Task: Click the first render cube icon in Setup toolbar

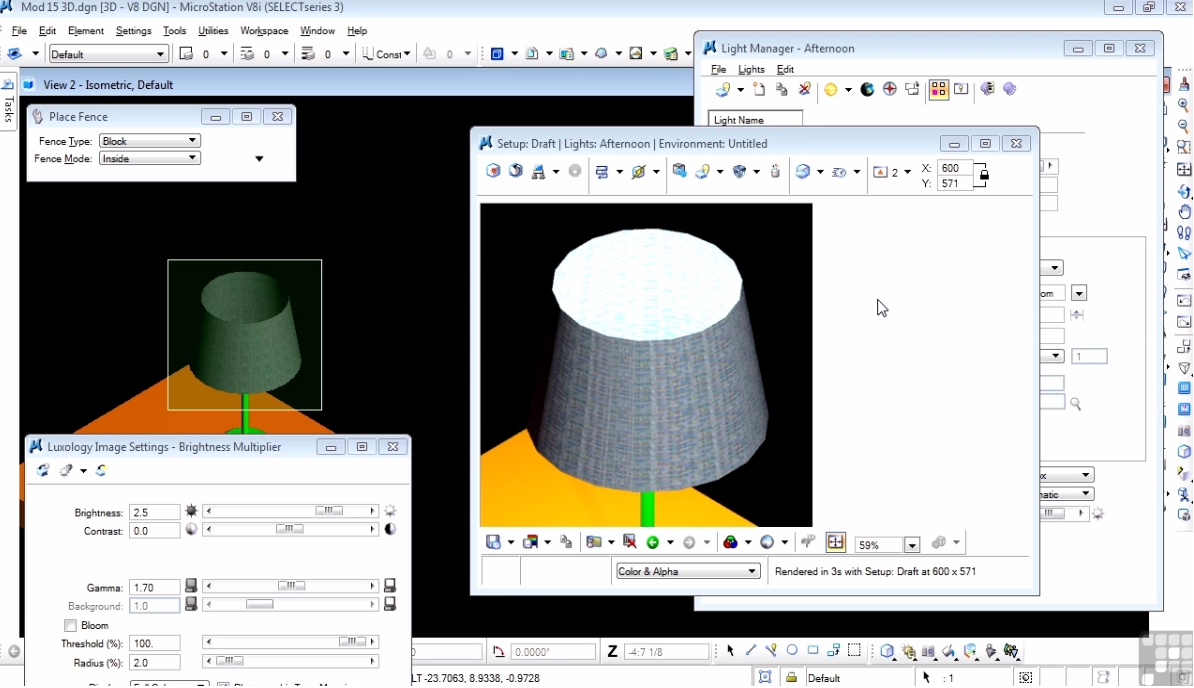Action: [493, 172]
